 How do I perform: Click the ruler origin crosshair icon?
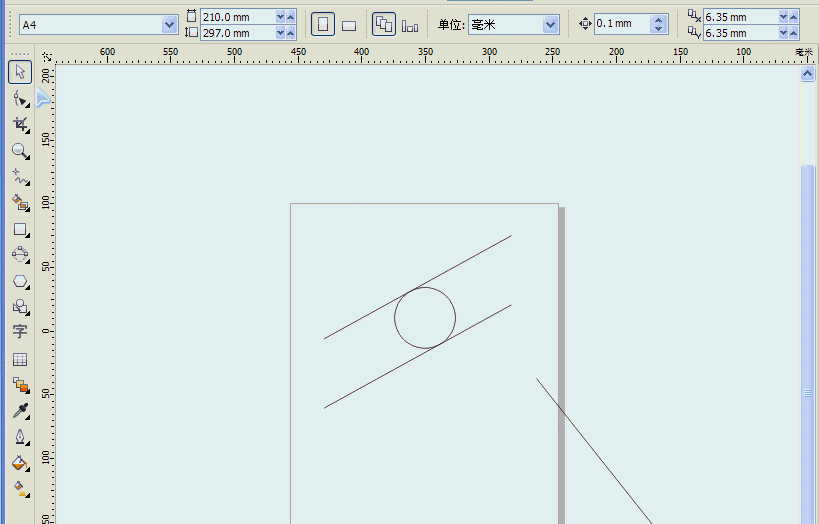[47, 56]
